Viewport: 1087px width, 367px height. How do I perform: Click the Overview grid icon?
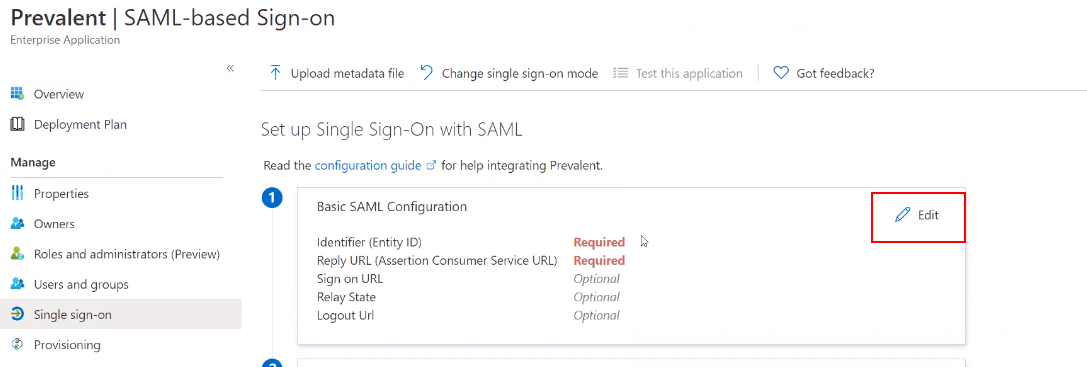tap(17, 94)
